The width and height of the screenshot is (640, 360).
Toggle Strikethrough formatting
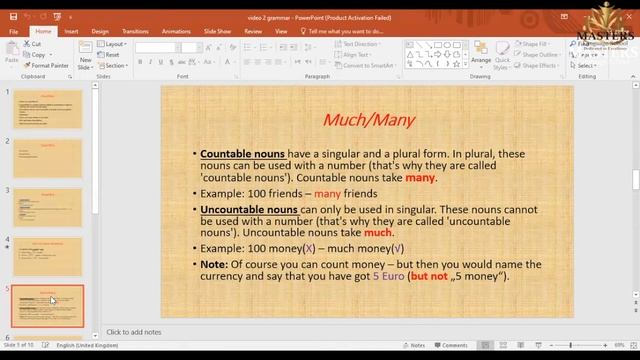point(182,62)
